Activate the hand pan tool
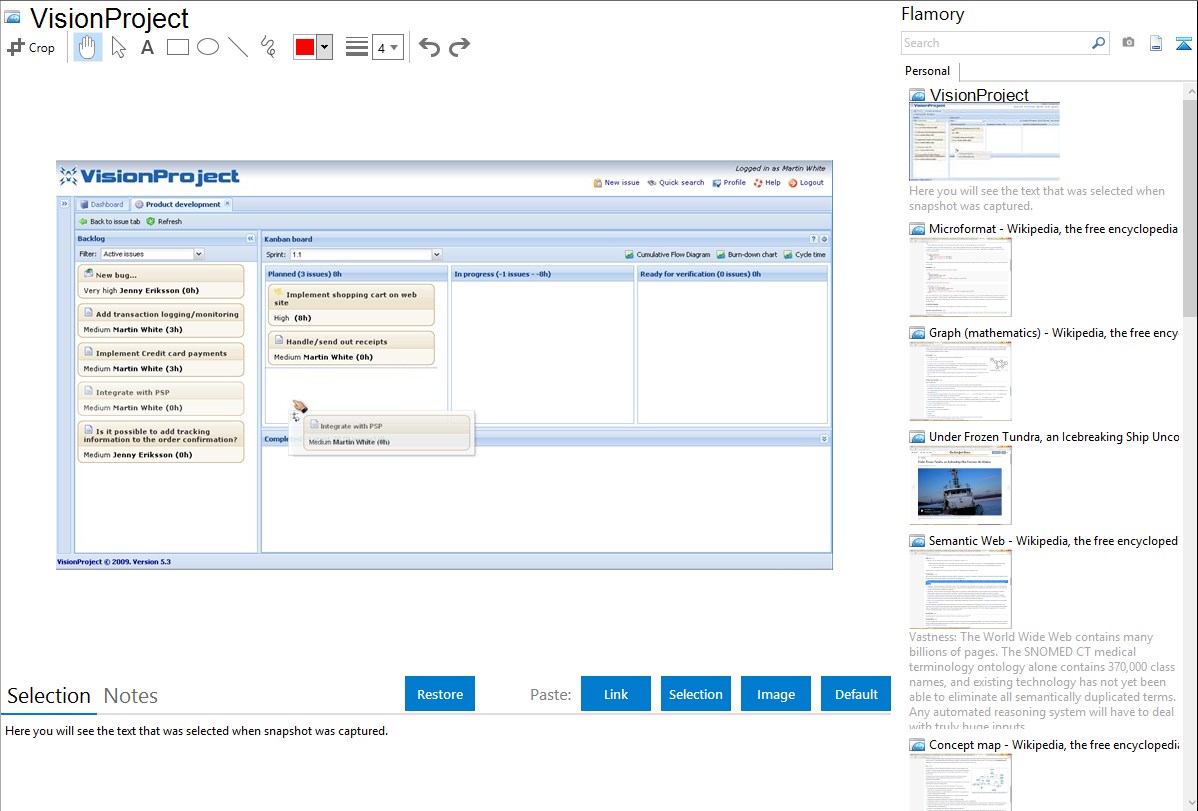The width and height of the screenshot is (1198, 811). click(87, 47)
